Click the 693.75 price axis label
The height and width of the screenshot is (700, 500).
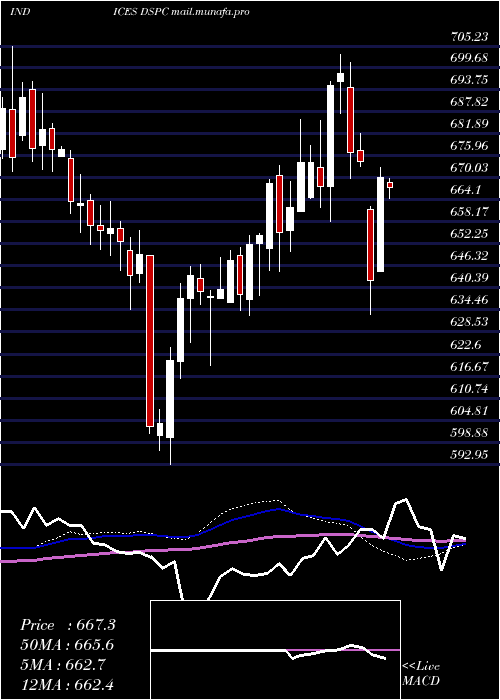pyautogui.click(x=469, y=80)
